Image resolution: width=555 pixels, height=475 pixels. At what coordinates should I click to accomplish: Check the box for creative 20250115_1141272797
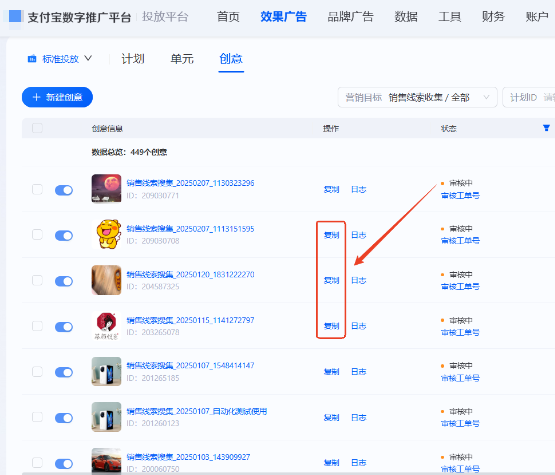coord(37,326)
